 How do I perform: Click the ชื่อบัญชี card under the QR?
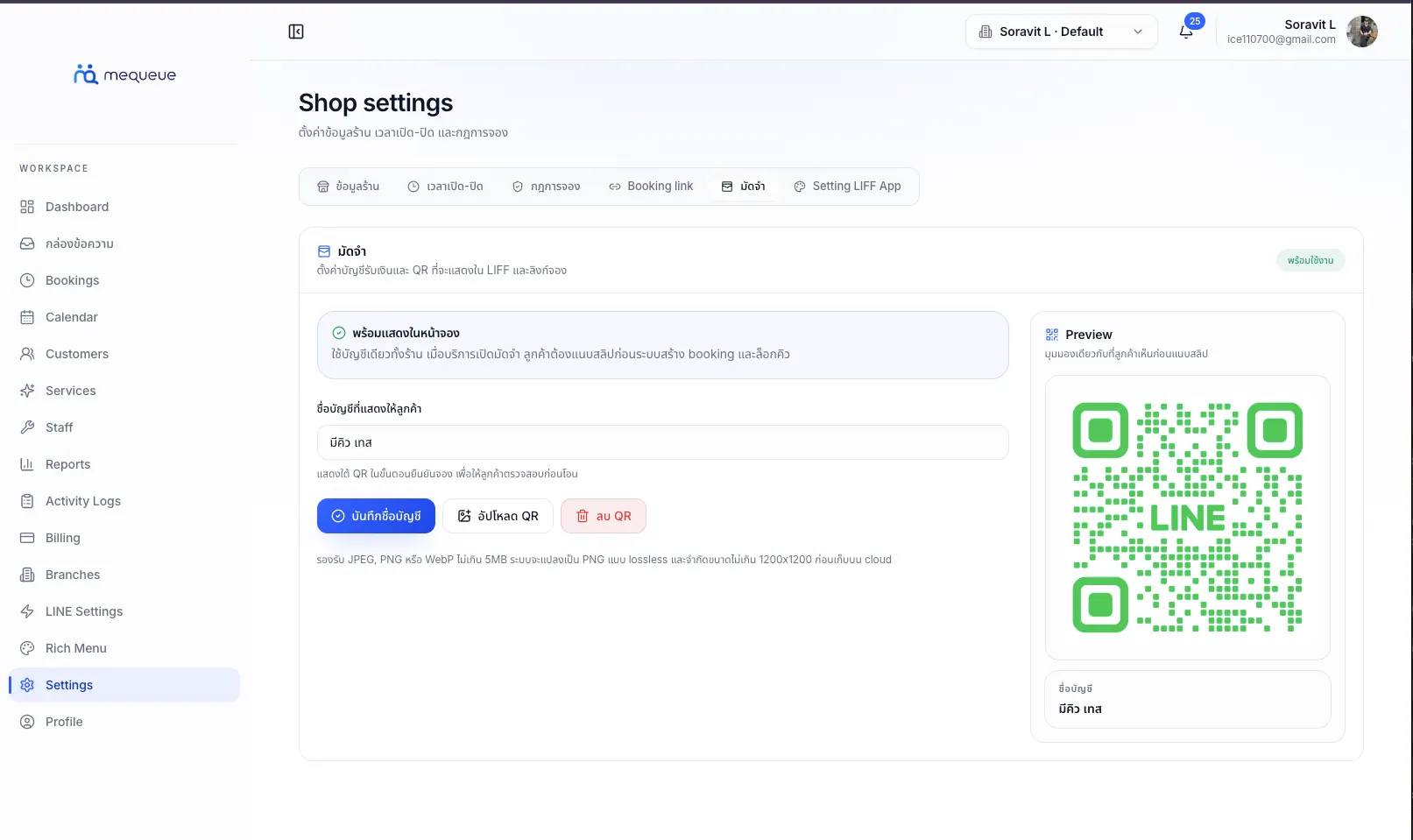click(x=1188, y=699)
